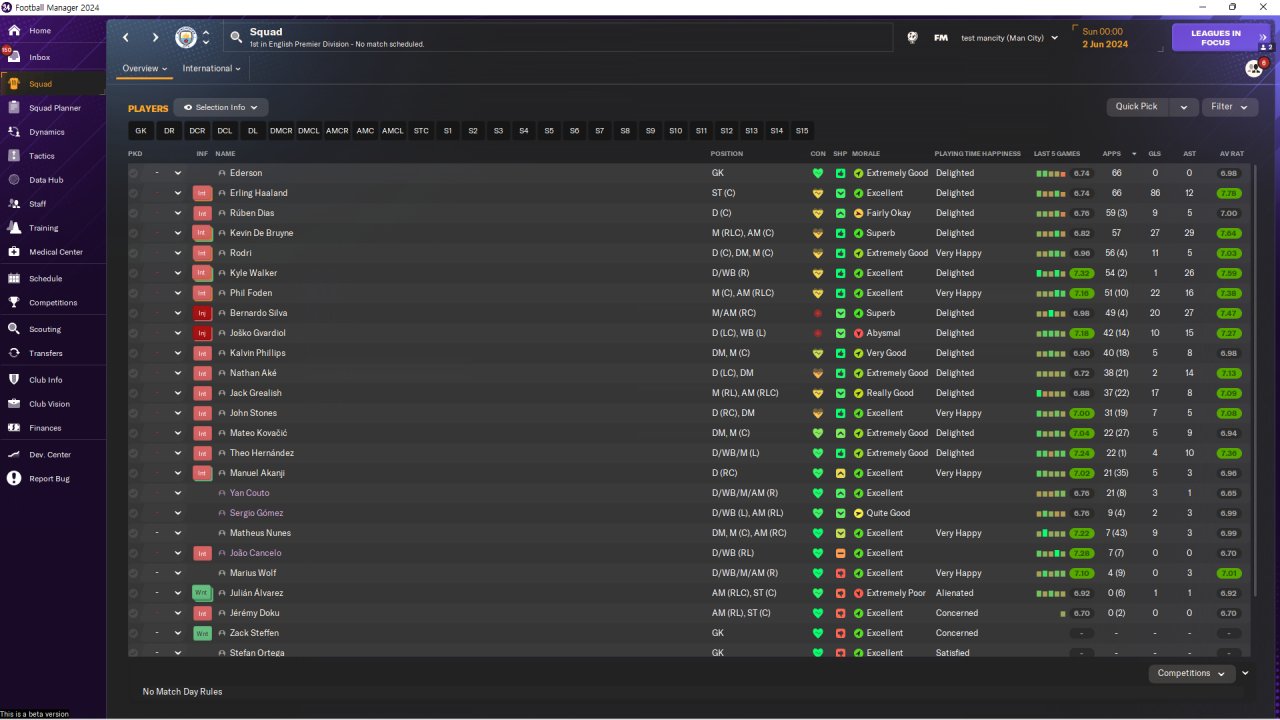This screenshot has width=1280, height=720.
Task: Open the Filter dropdown
Action: tap(1230, 107)
